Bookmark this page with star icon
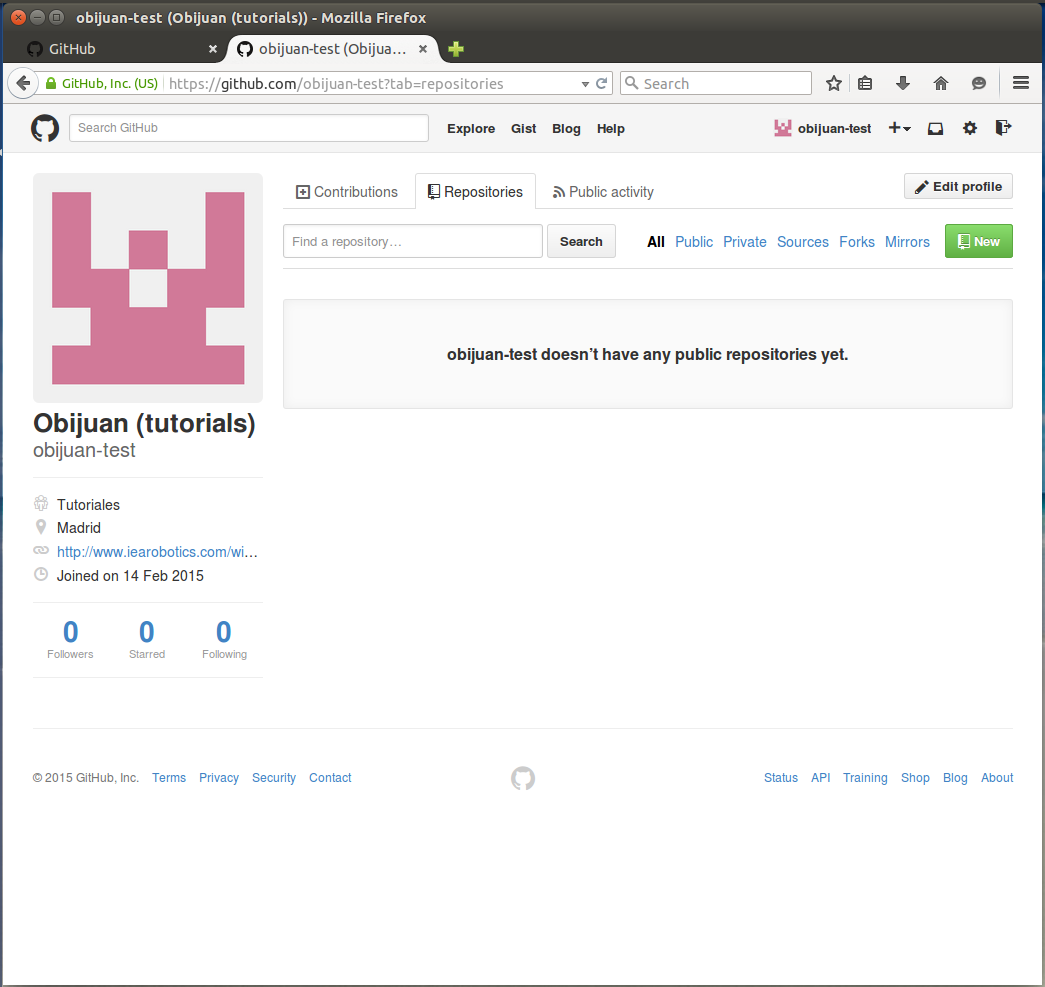 click(833, 84)
